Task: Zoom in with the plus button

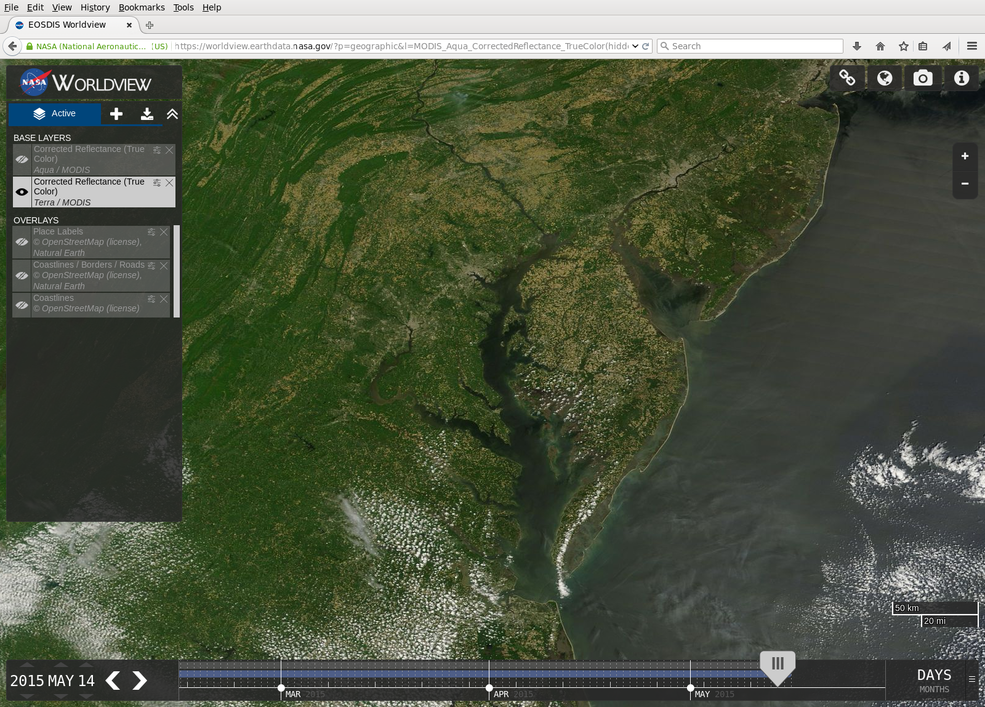Action: tap(963, 155)
